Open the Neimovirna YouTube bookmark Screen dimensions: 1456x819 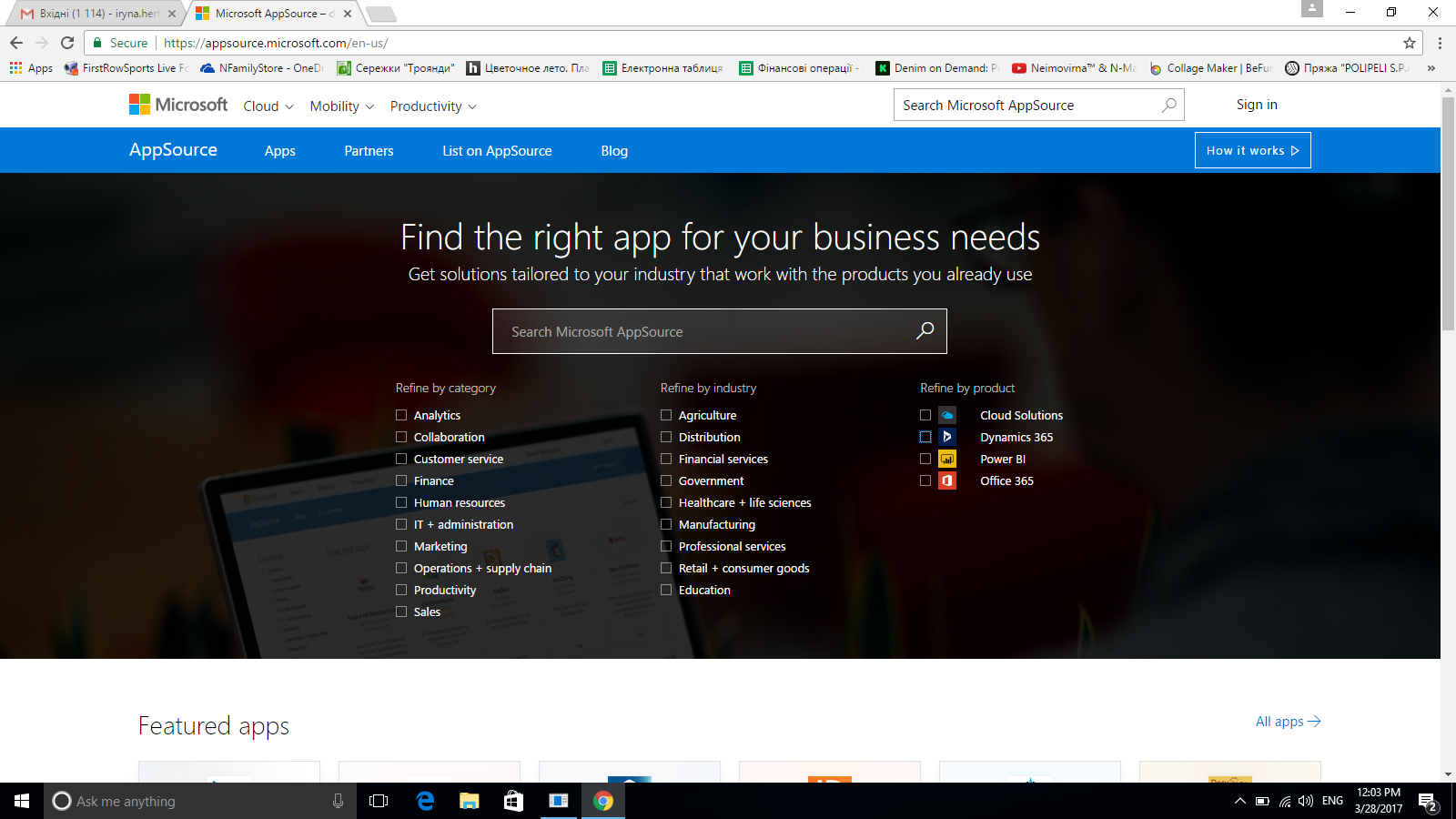pyautogui.click(x=1074, y=68)
